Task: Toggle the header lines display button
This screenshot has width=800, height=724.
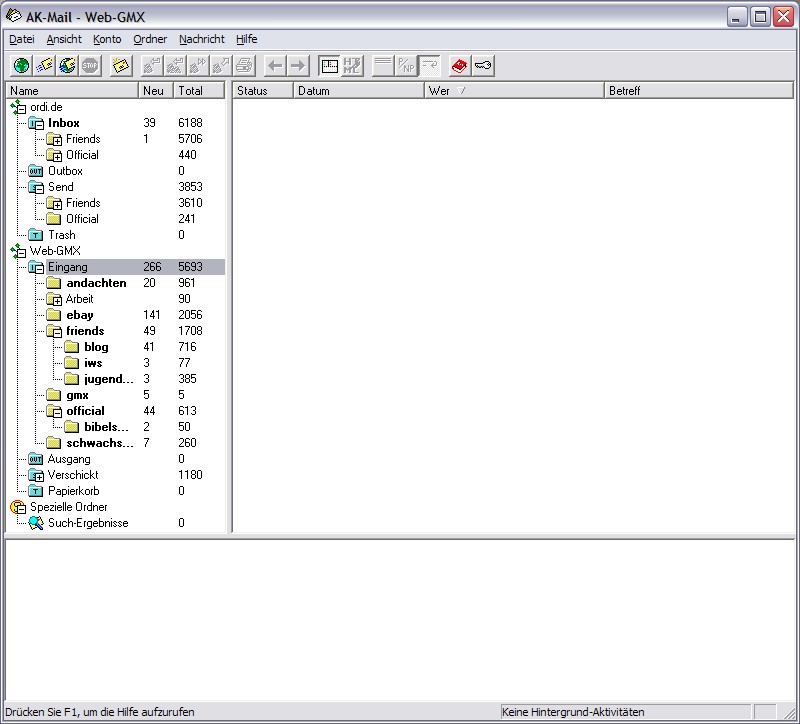Action: coord(383,66)
